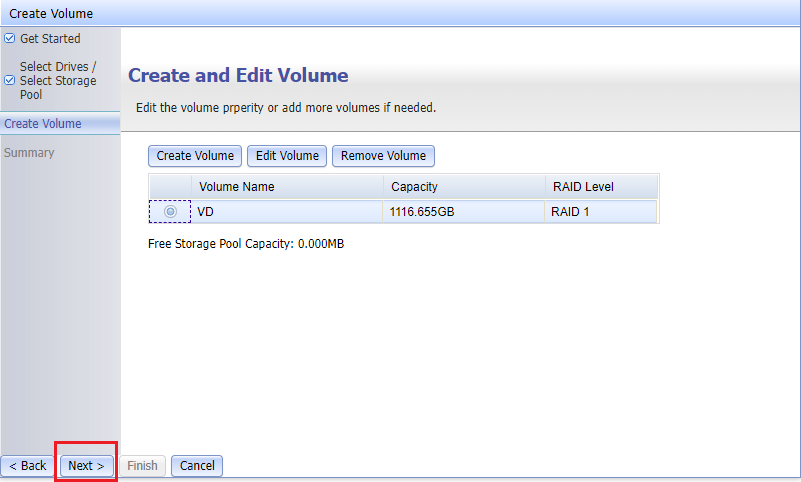Click the VD volume name cell
The width and height of the screenshot is (801, 482).
[x=287, y=211]
